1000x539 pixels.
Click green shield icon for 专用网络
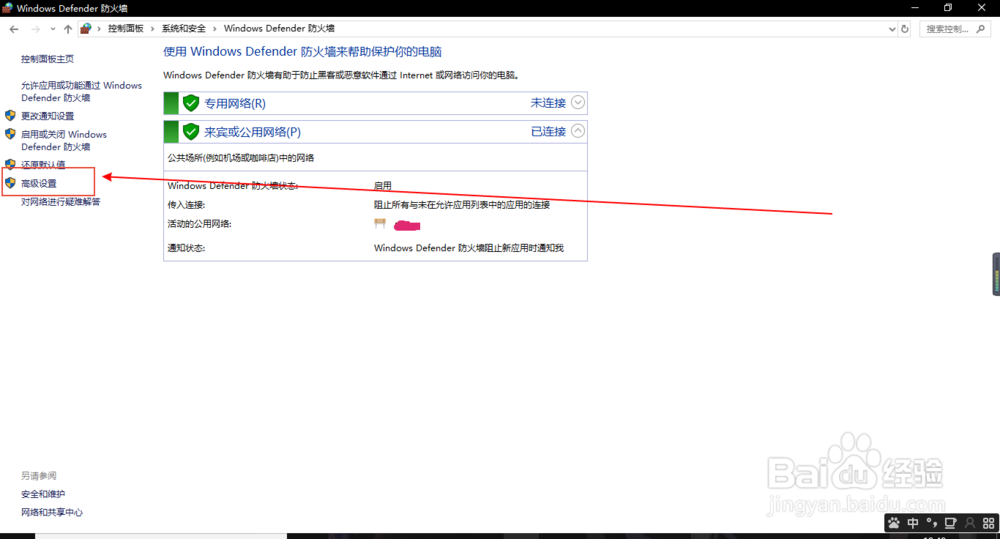coord(191,103)
